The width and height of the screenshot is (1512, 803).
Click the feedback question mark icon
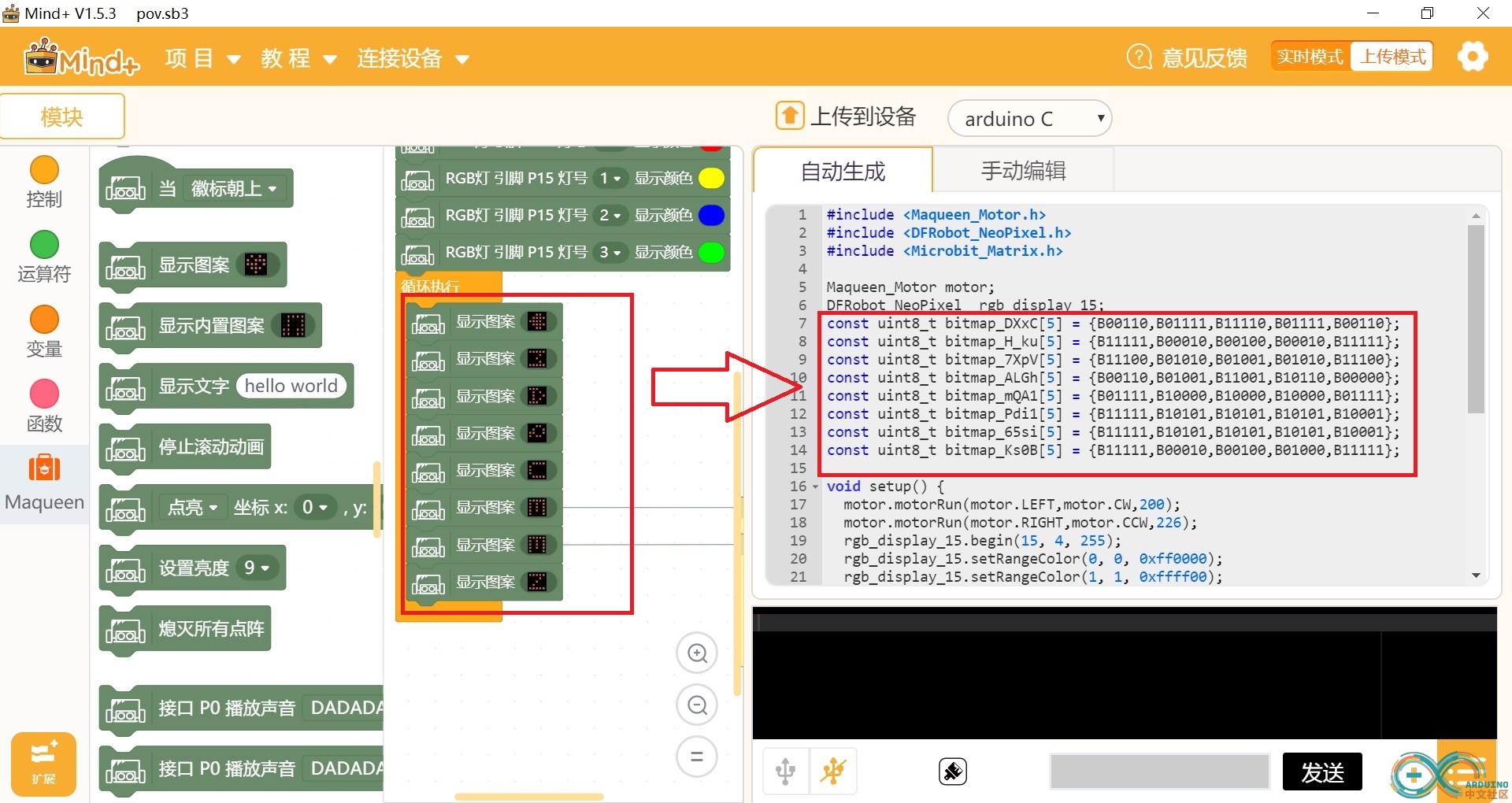(1140, 57)
